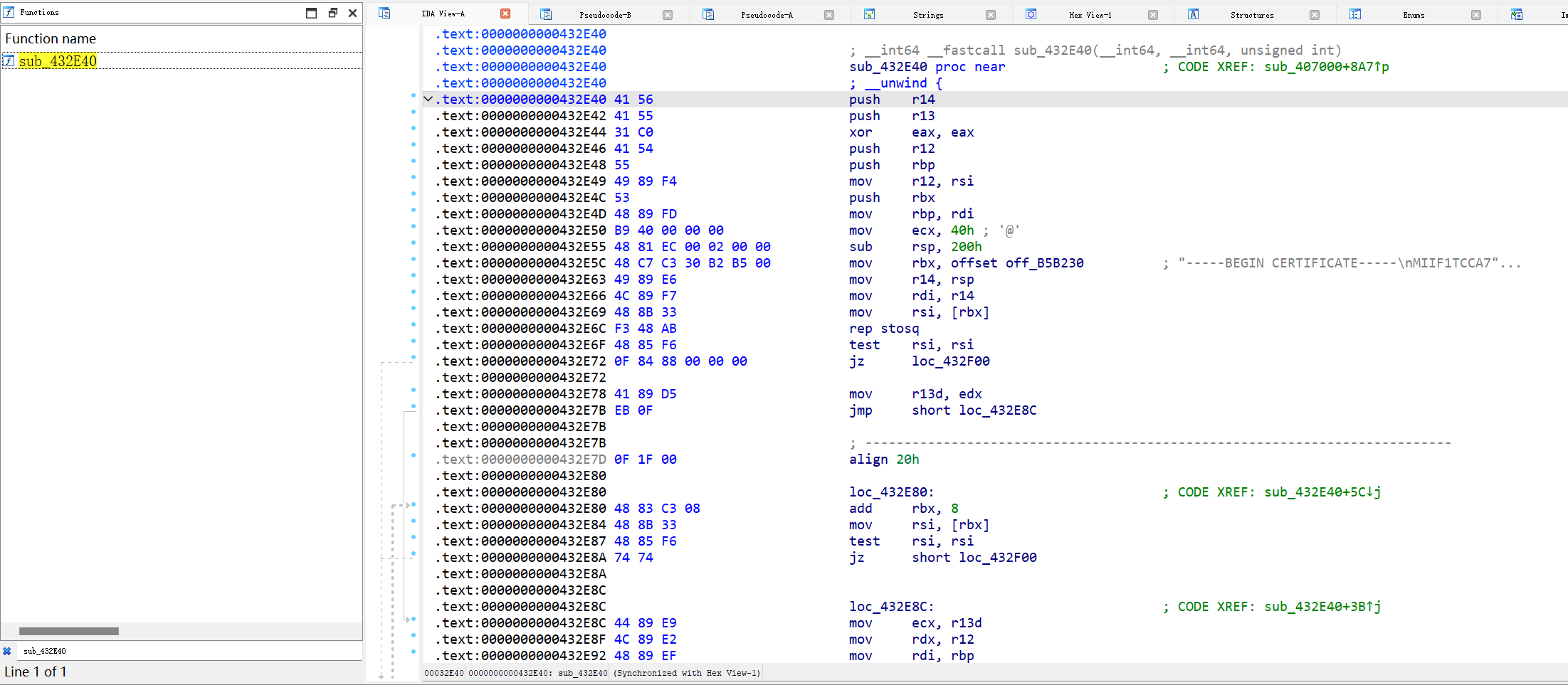Toggle breakpoint dot at 432E46 push r12

414,144
